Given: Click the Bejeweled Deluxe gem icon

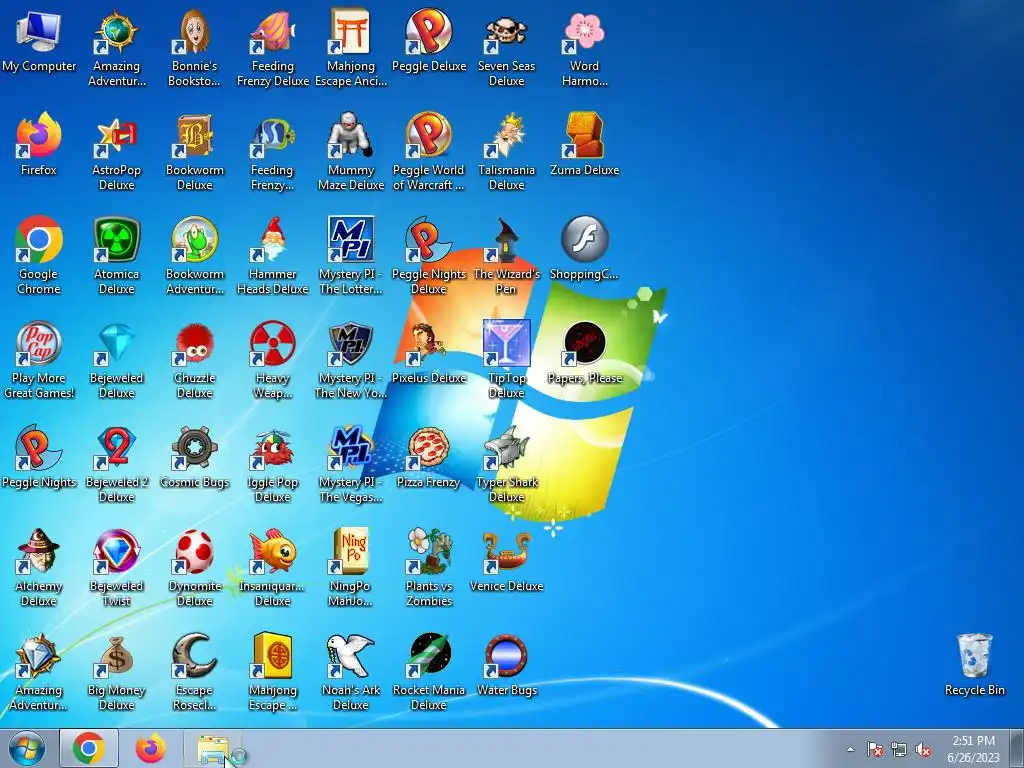Looking at the screenshot, I should coord(116,359).
